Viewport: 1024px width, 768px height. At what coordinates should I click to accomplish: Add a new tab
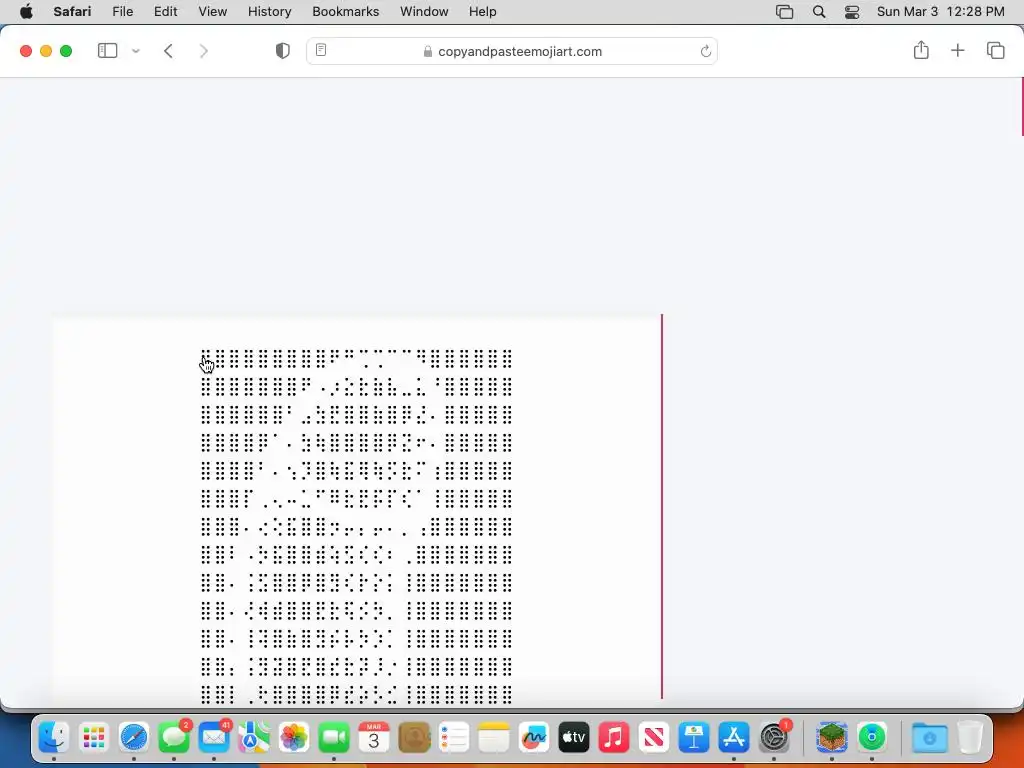(957, 50)
